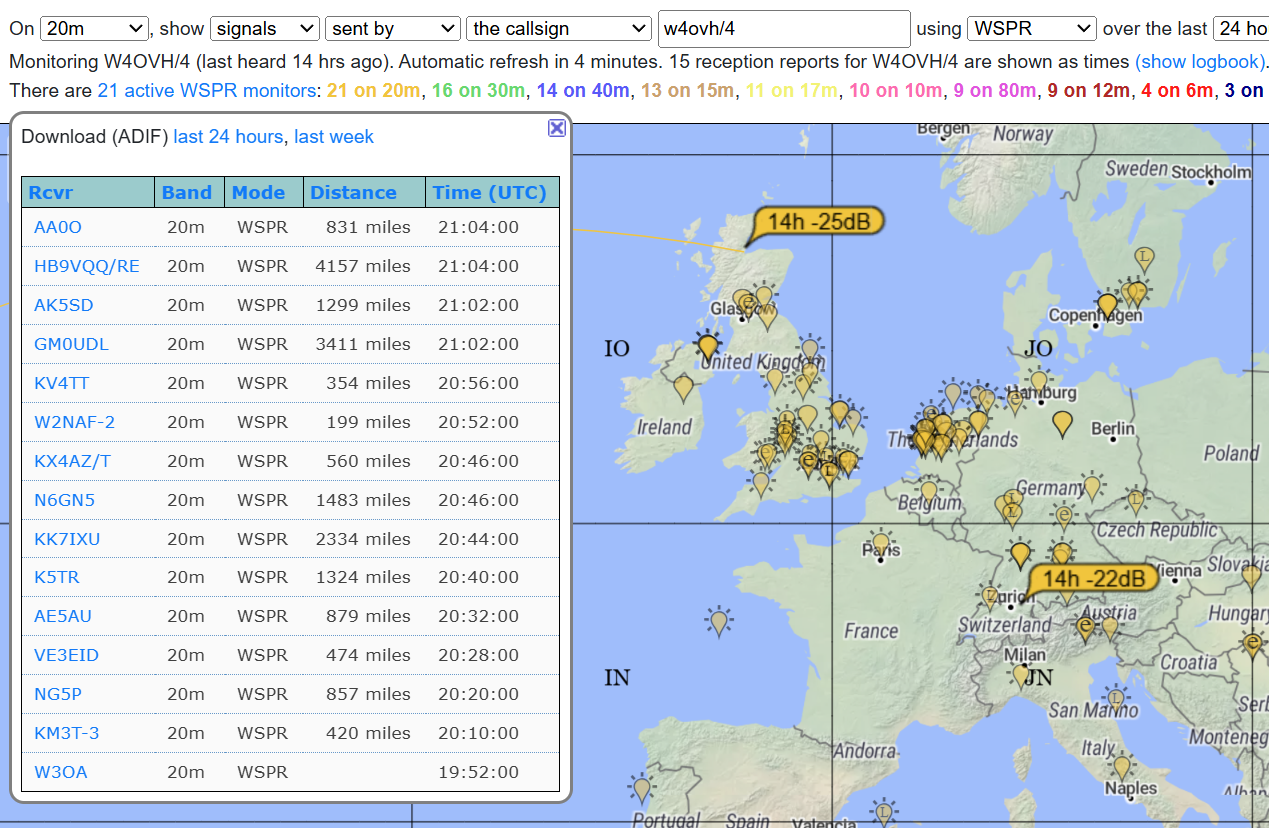Click the monitor marker in western Ireland
1269x828 pixels.
point(683,387)
